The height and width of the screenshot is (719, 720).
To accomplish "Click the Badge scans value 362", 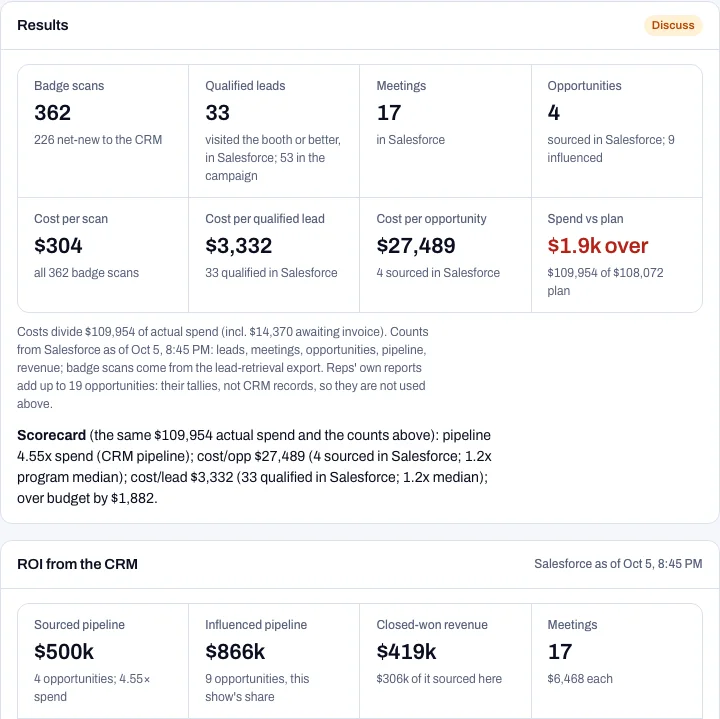I will point(52,113).
